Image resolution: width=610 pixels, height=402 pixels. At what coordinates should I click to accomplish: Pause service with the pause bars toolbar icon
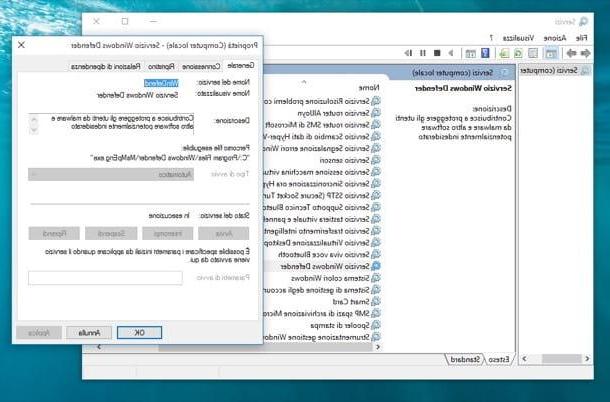click(x=423, y=53)
